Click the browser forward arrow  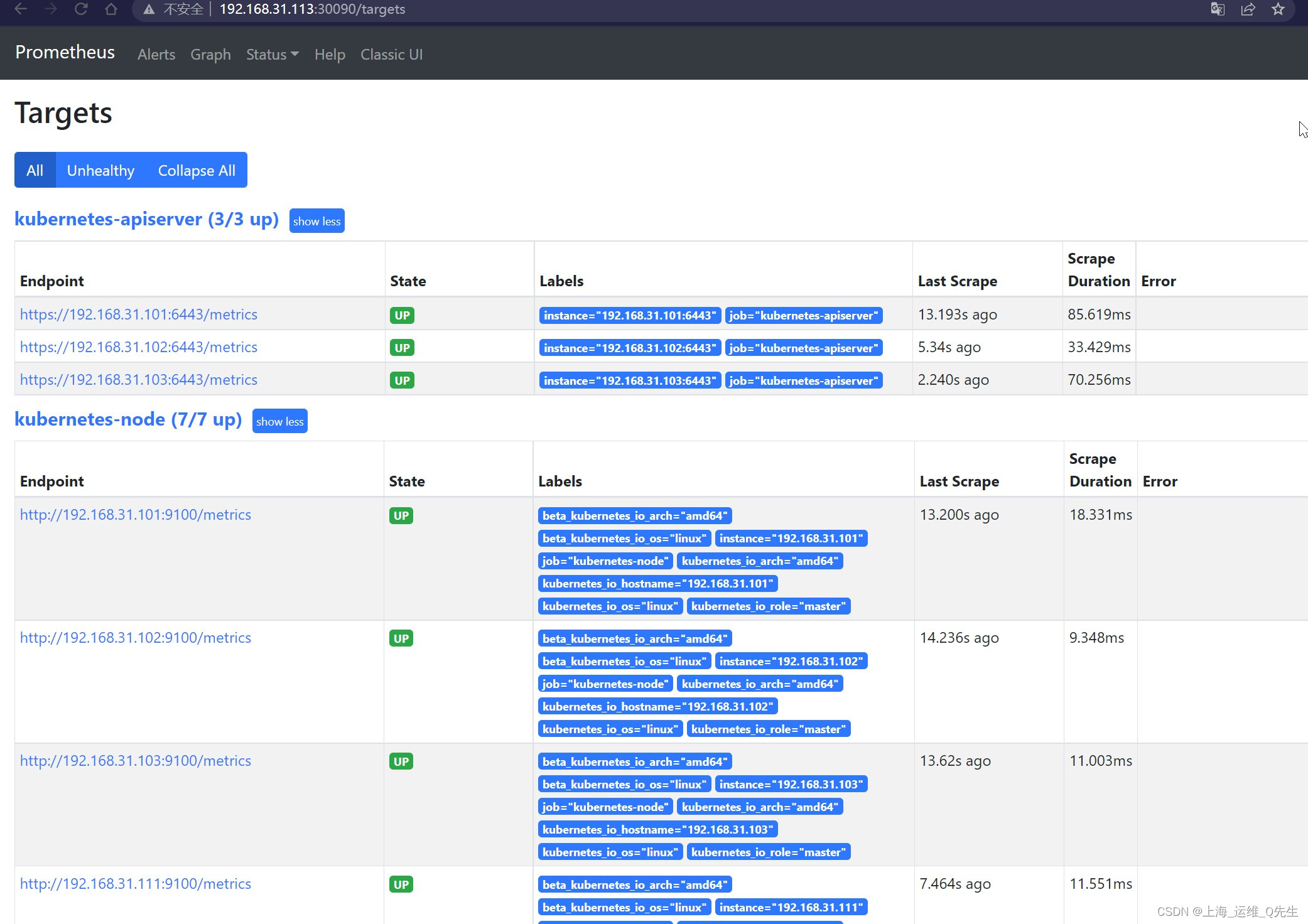pyautogui.click(x=51, y=9)
